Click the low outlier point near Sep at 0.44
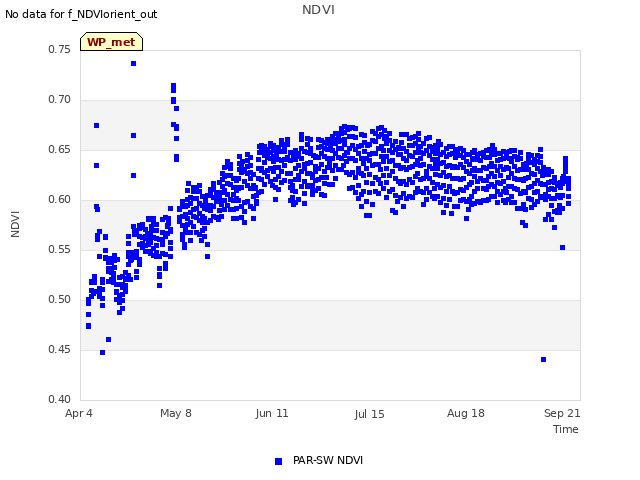 (543, 360)
